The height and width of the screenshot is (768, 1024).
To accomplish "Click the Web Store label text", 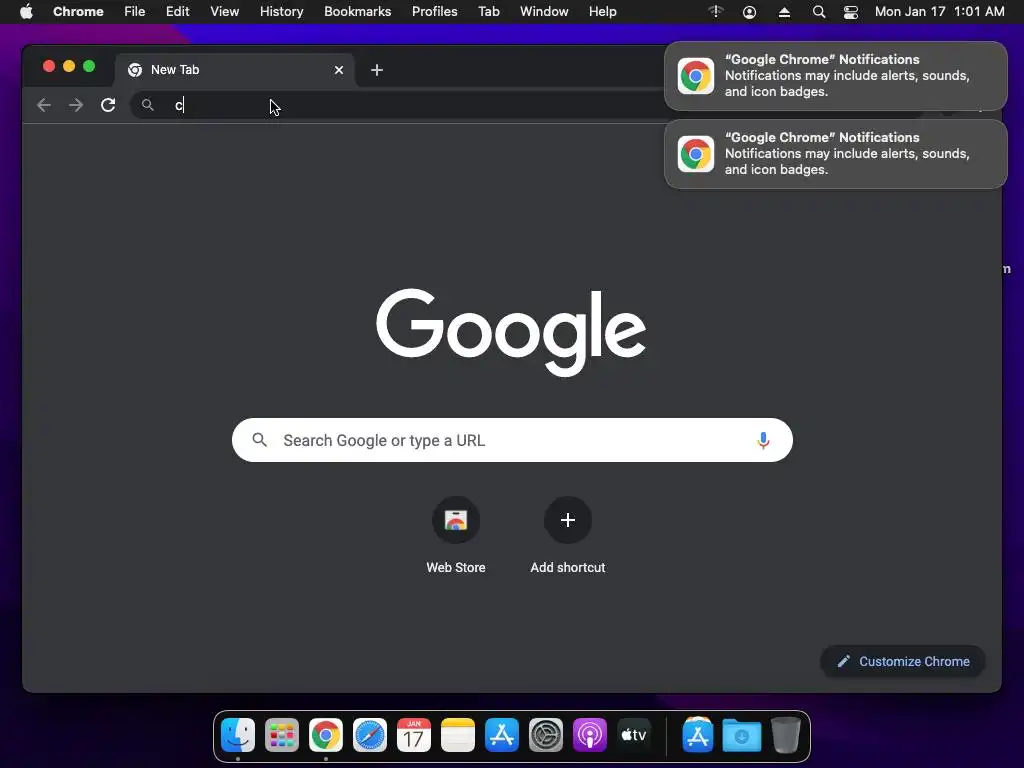I will pos(456,568).
